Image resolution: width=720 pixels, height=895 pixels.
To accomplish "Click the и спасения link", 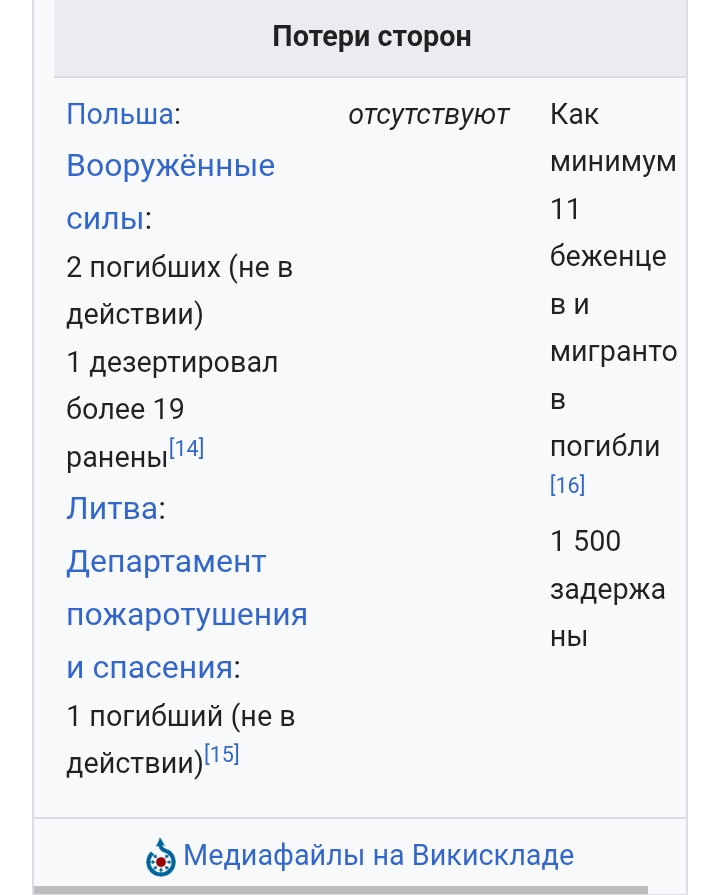I will click(150, 667).
